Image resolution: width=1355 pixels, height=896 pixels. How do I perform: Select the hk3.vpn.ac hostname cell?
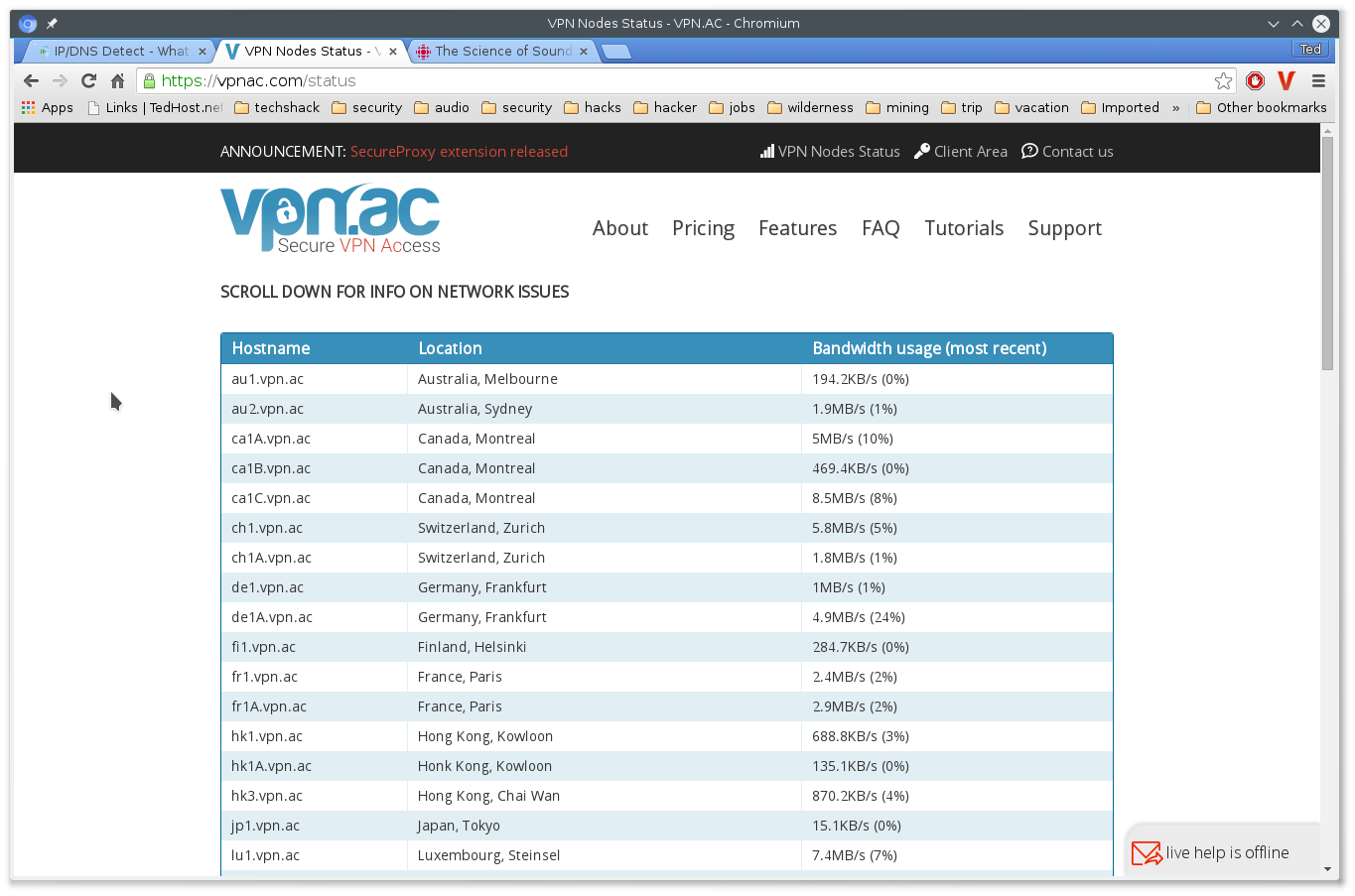314,796
